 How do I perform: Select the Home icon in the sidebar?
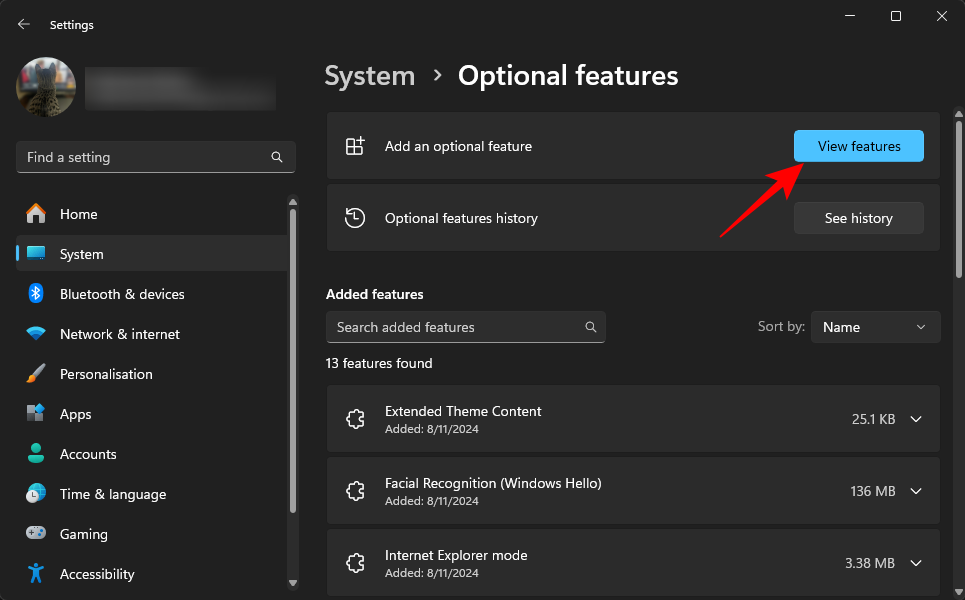pyautogui.click(x=35, y=214)
